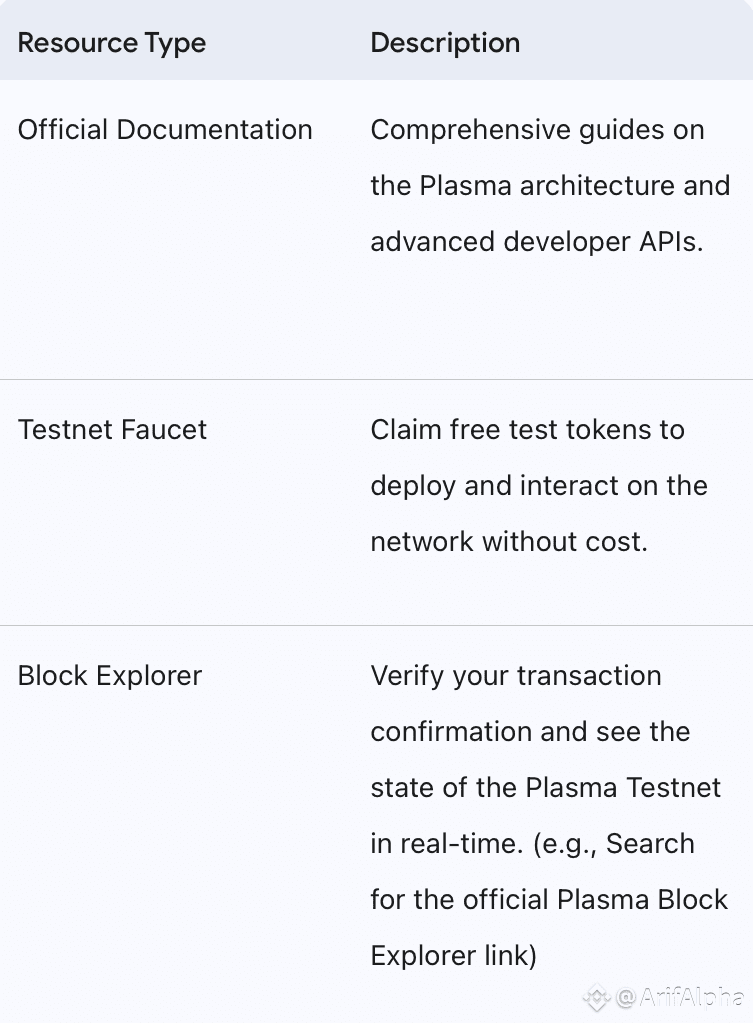753x1023 pixels.
Task: Click the Binance logo watermark icon
Action: [597, 997]
